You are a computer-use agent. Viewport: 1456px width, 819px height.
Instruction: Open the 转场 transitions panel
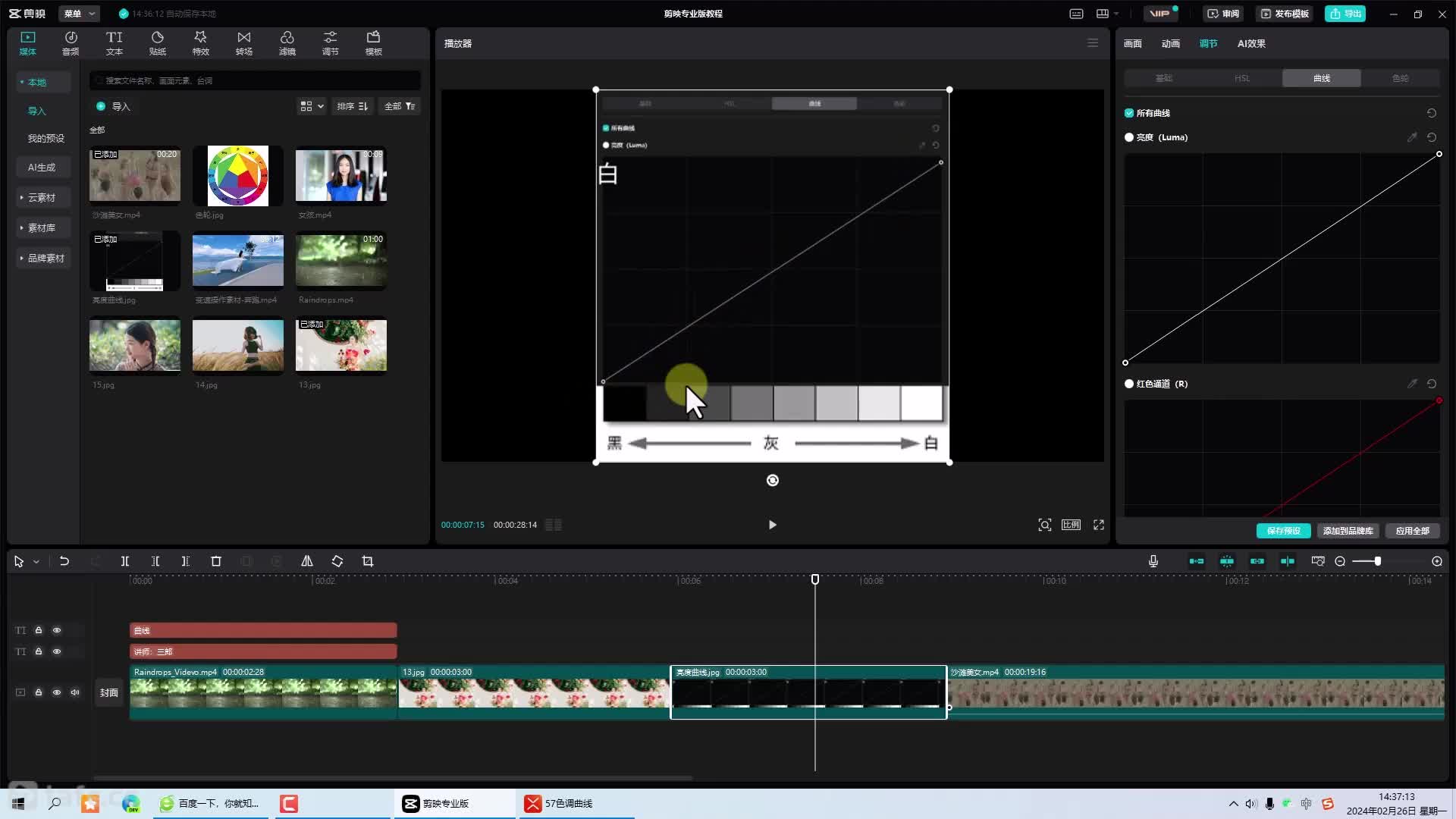point(243,43)
